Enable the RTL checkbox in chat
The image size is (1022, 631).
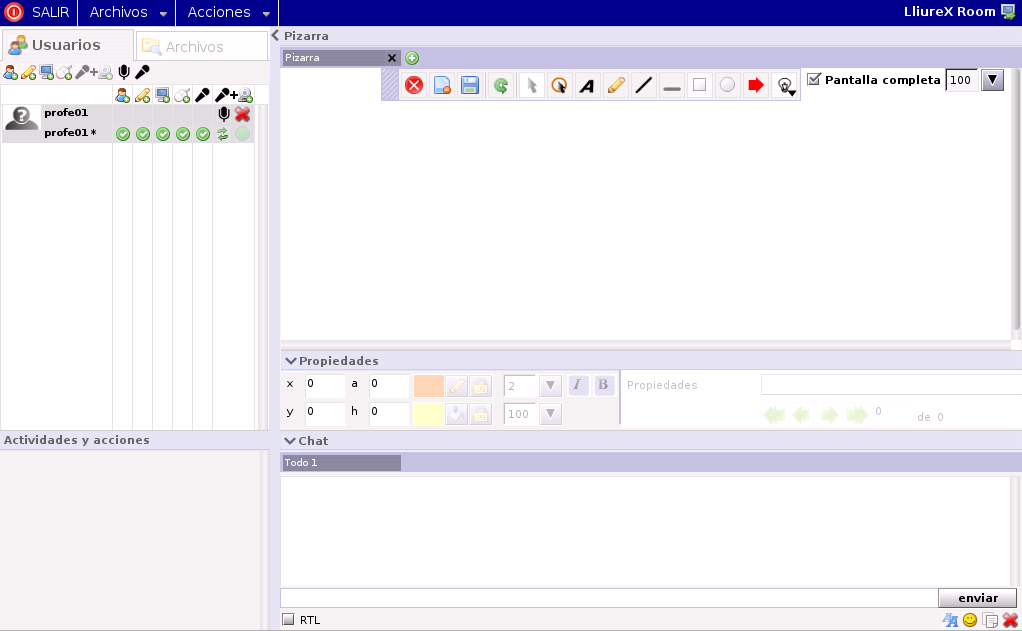pos(289,620)
